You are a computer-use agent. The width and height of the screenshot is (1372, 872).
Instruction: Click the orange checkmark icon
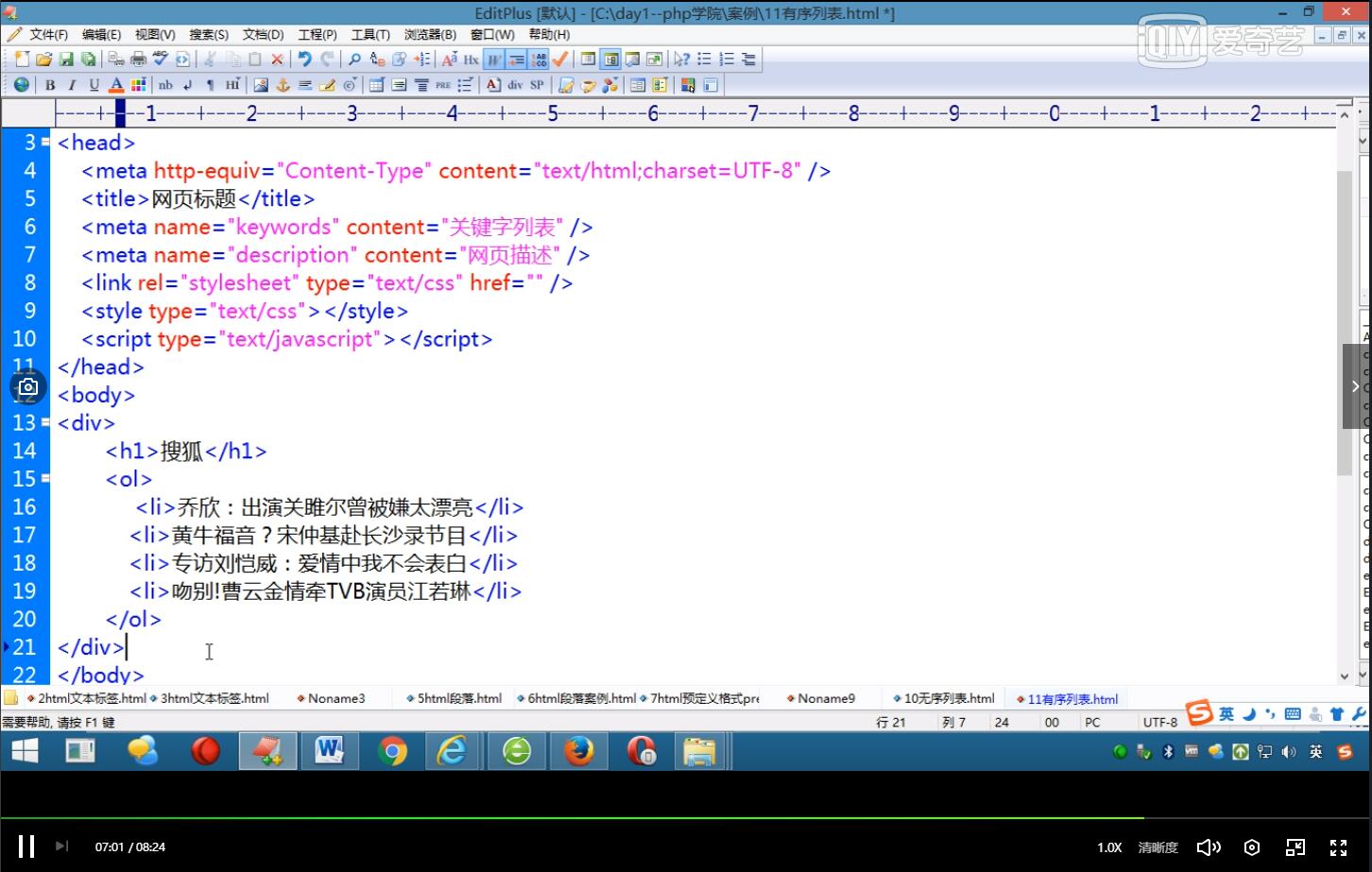click(560, 59)
